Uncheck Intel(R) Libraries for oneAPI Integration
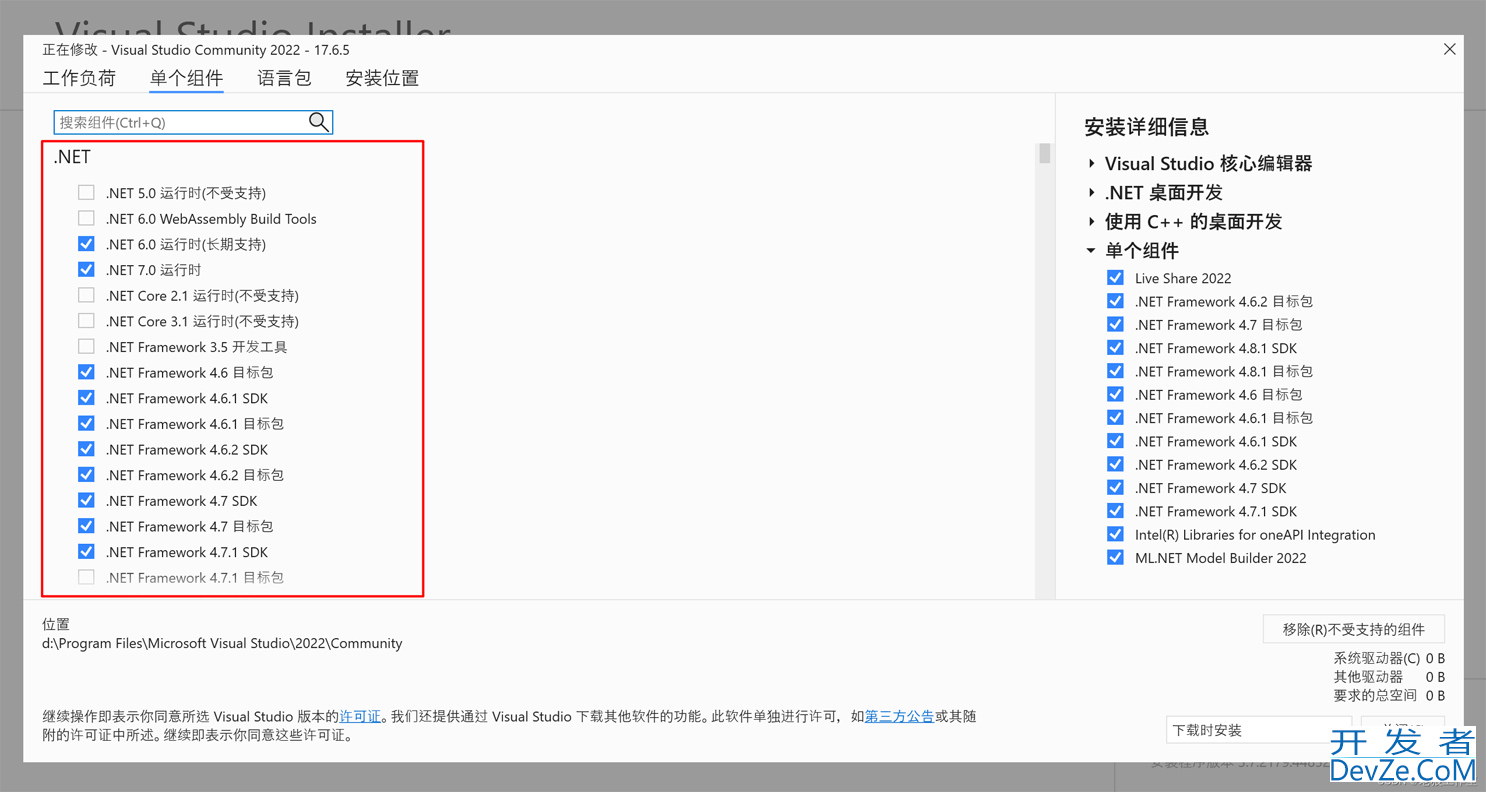This screenshot has width=1486, height=792. (x=1115, y=535)
